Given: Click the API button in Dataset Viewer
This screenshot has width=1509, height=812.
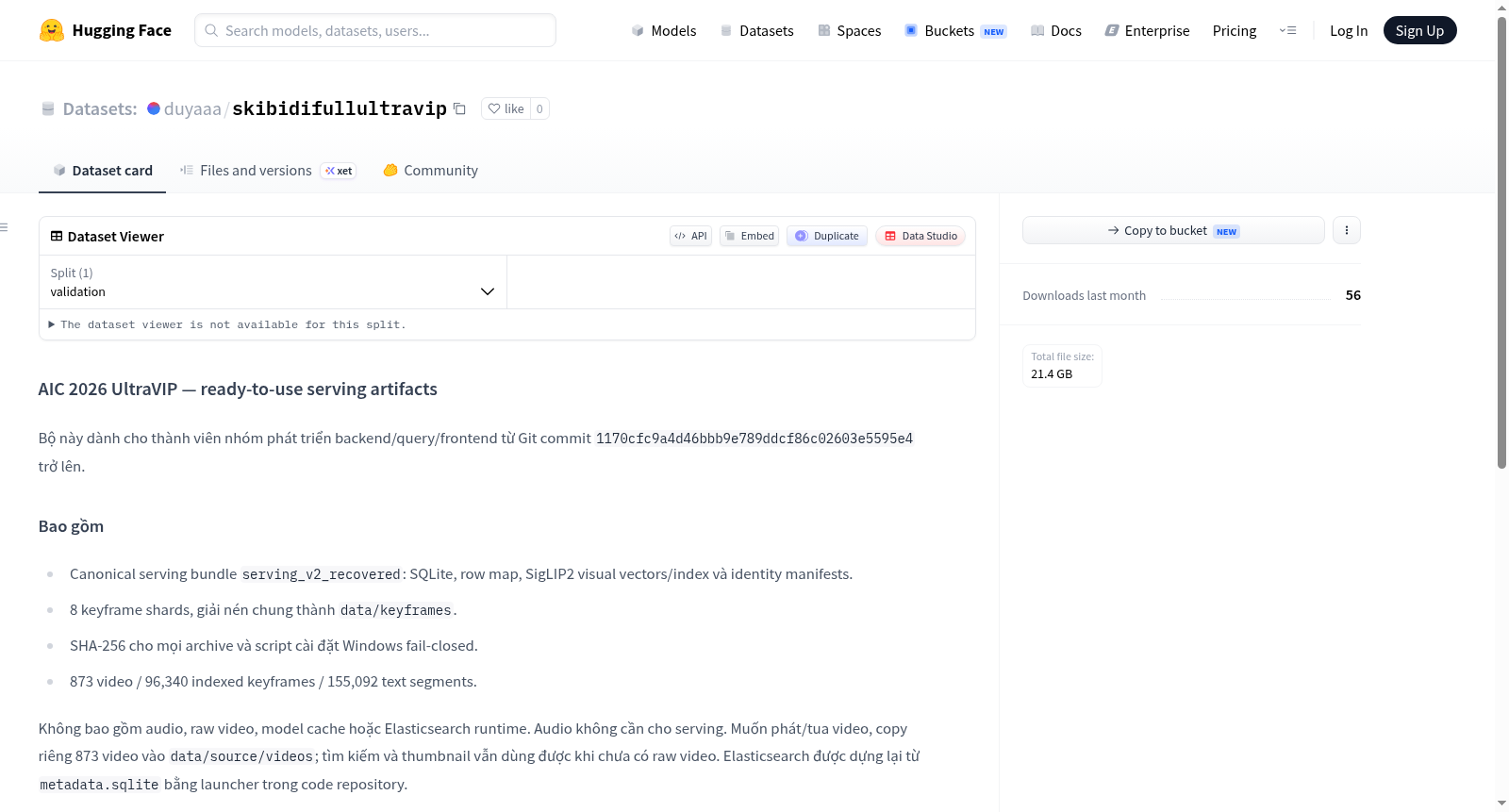Looking at the screenshot, I should point(691,236).
